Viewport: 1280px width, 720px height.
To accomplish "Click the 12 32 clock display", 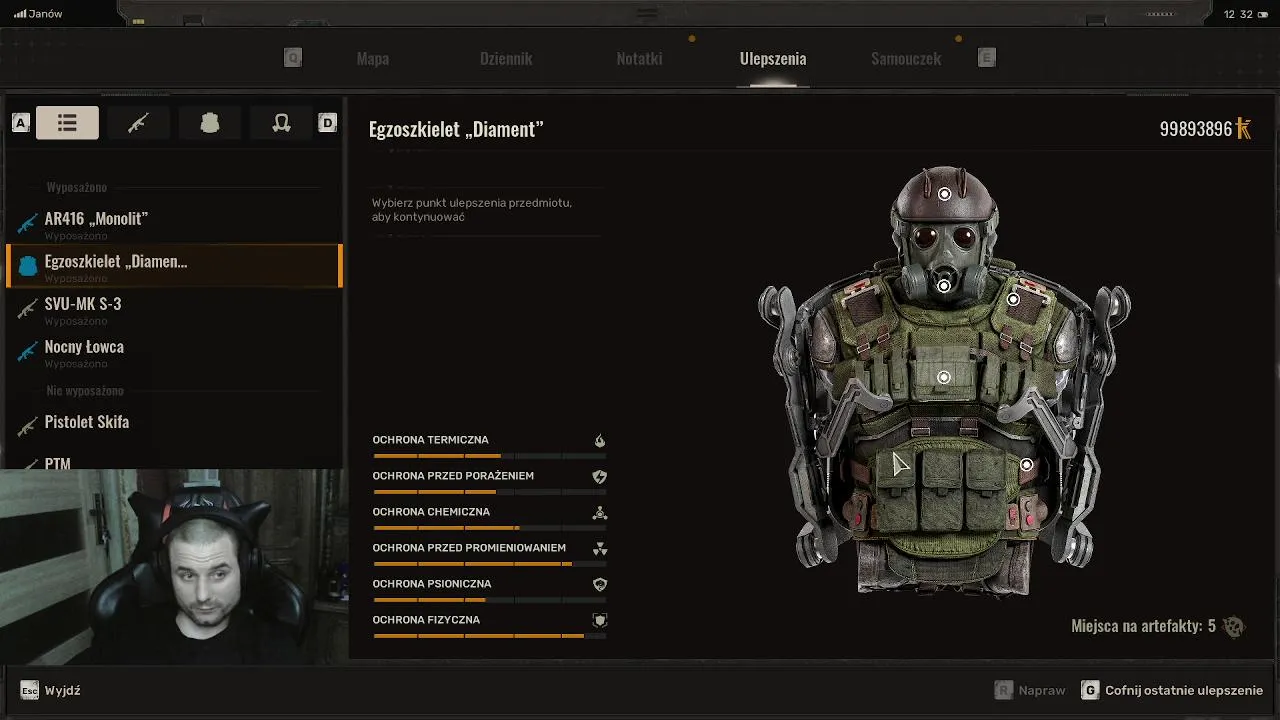I will point(1238,14).
